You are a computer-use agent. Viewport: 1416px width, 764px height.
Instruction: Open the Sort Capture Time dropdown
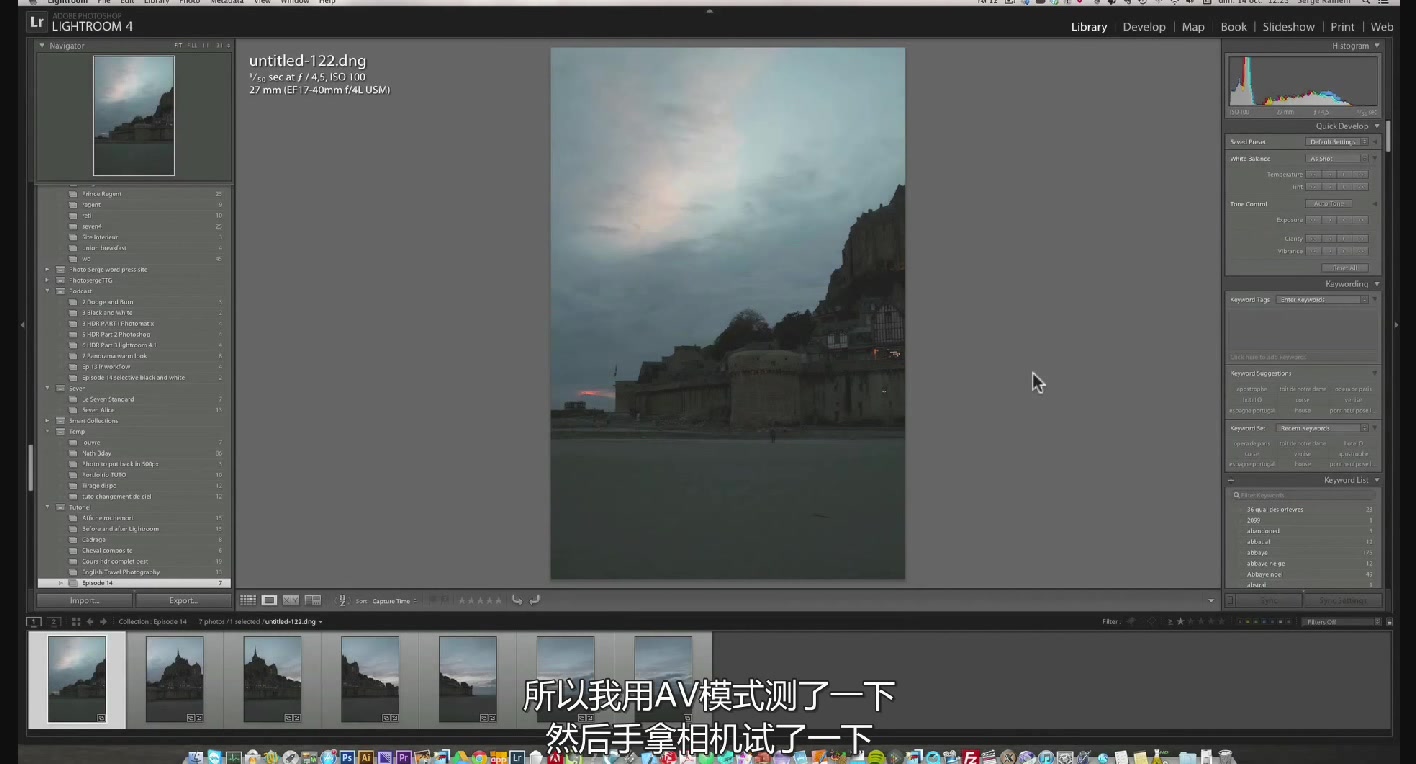tap(394, 601)
